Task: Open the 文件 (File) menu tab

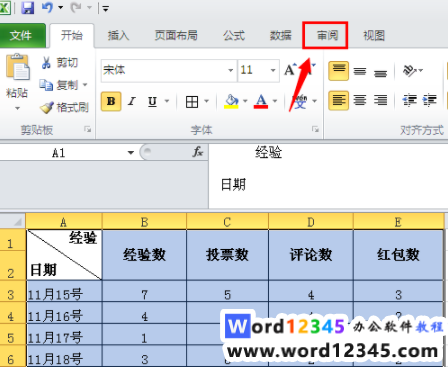Action: pyautogui.click(x=21, y=35)
